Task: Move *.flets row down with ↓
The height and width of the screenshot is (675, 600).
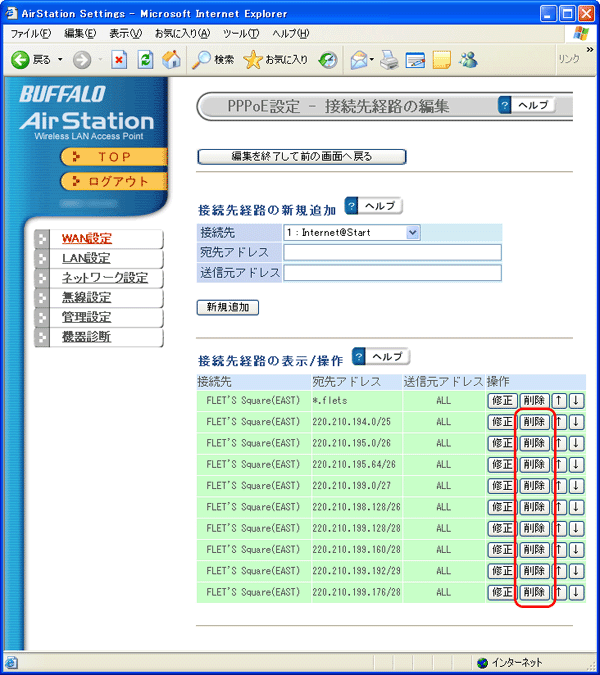Action: click(576, 401)
